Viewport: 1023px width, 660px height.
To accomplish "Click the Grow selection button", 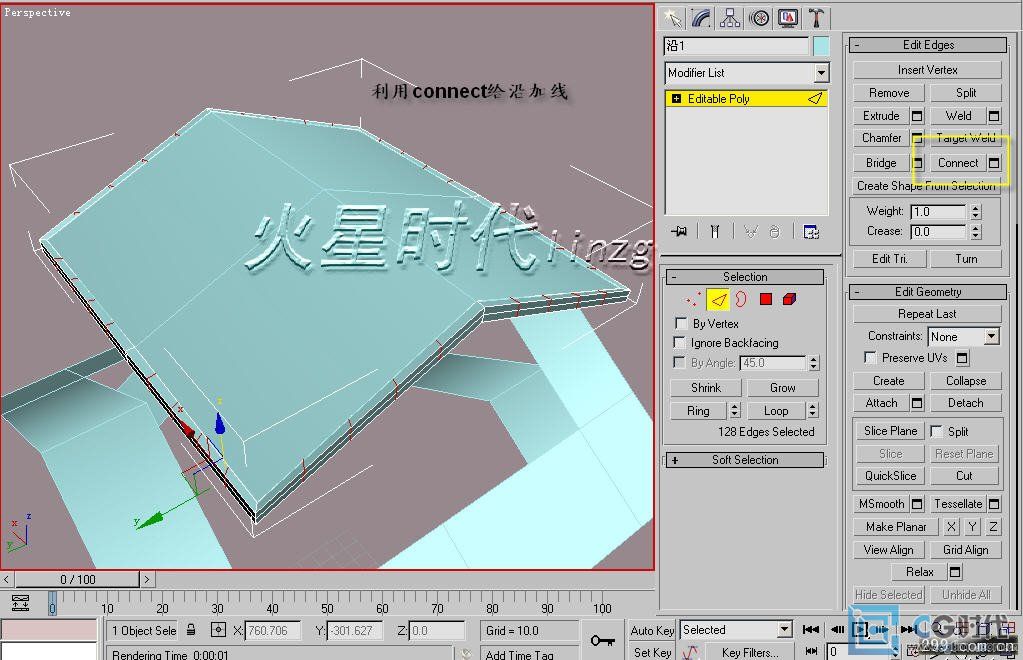I will [x=782, y=388].
